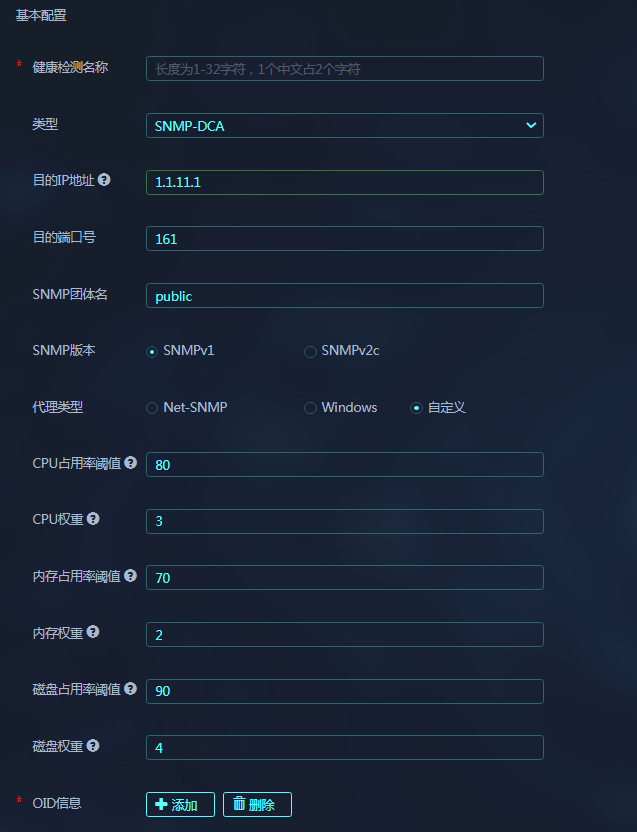Screen dimensions: 637x832
Task: Select 自定义 agent type option
Action: point(416,408)
